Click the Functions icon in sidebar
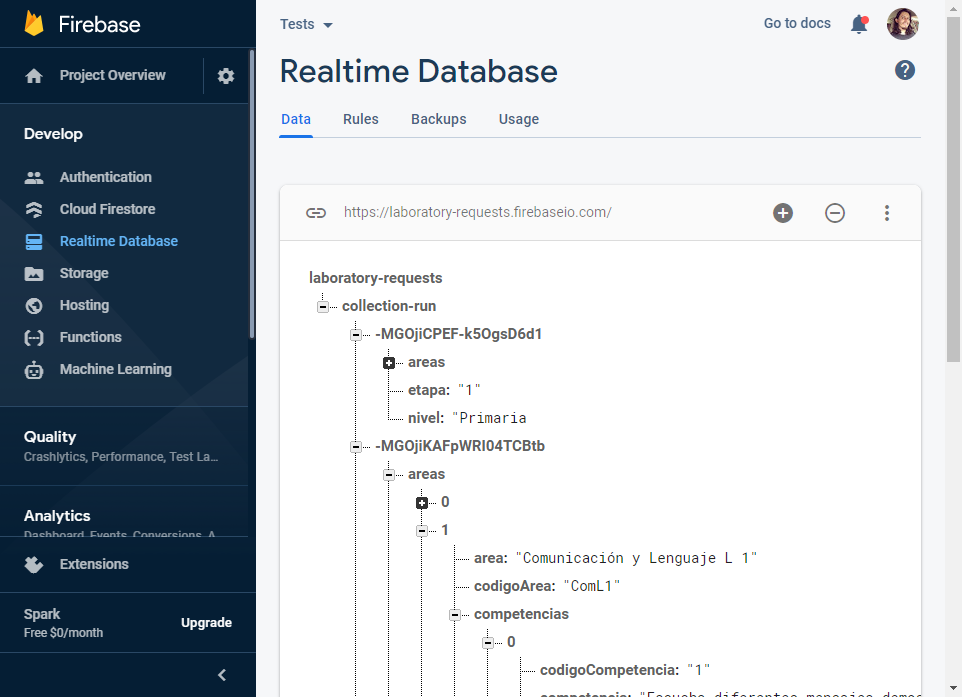 click(34, 337)
